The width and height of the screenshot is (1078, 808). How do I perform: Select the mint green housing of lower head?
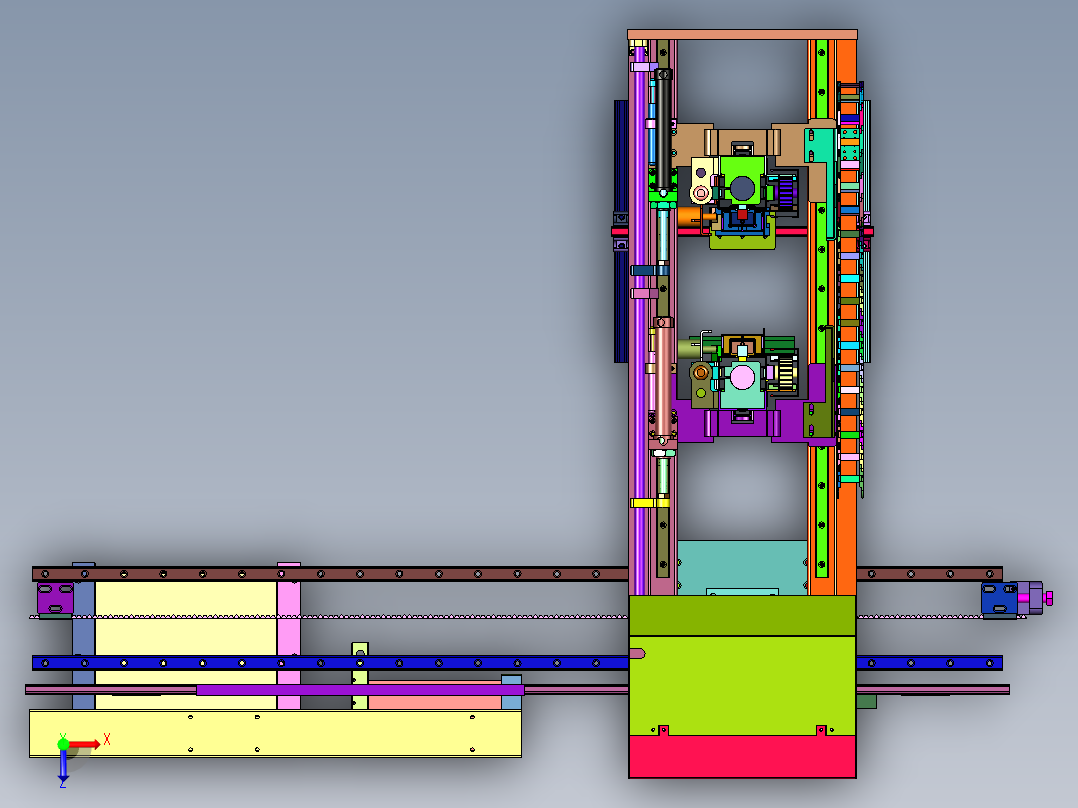point(742,385)
